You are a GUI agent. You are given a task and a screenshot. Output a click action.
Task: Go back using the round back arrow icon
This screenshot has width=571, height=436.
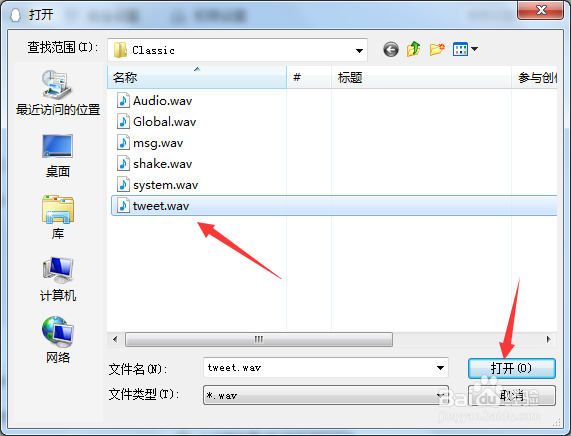pyautogui.click(x=391, y=49)
